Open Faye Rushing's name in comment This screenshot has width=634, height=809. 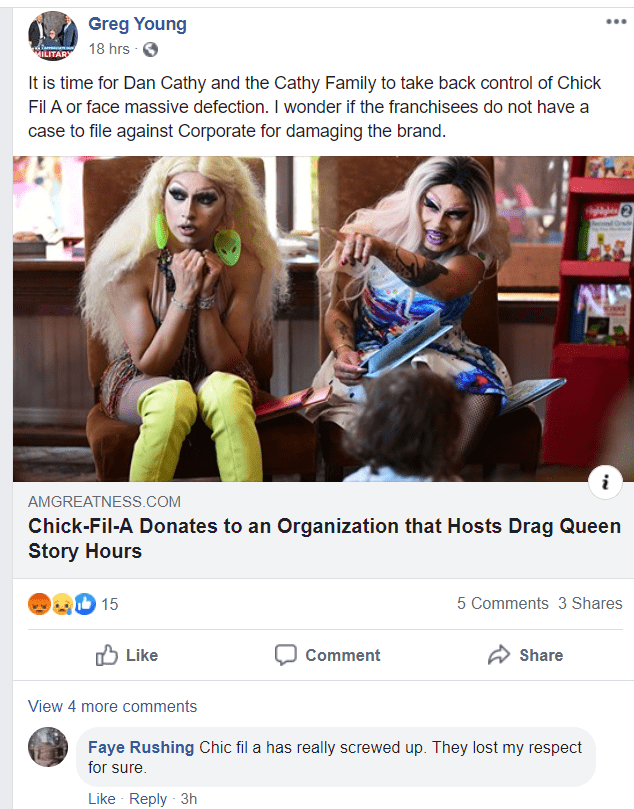point(141,747)
